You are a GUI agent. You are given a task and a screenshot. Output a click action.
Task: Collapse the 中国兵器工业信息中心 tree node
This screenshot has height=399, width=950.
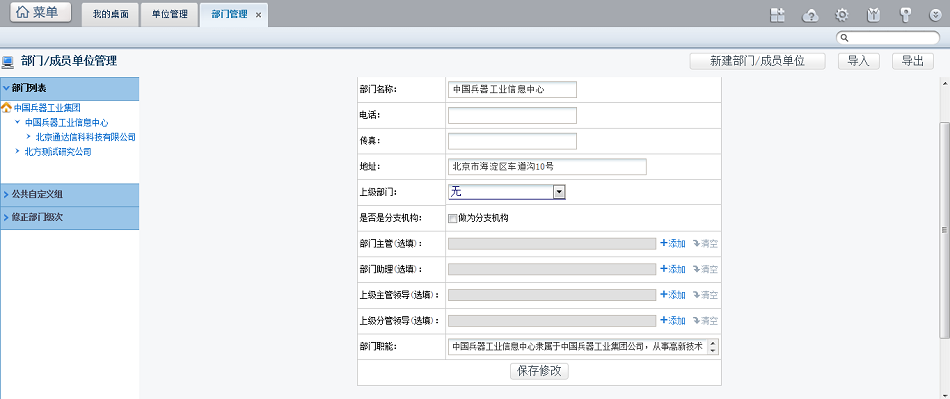[x=18, y=122]
